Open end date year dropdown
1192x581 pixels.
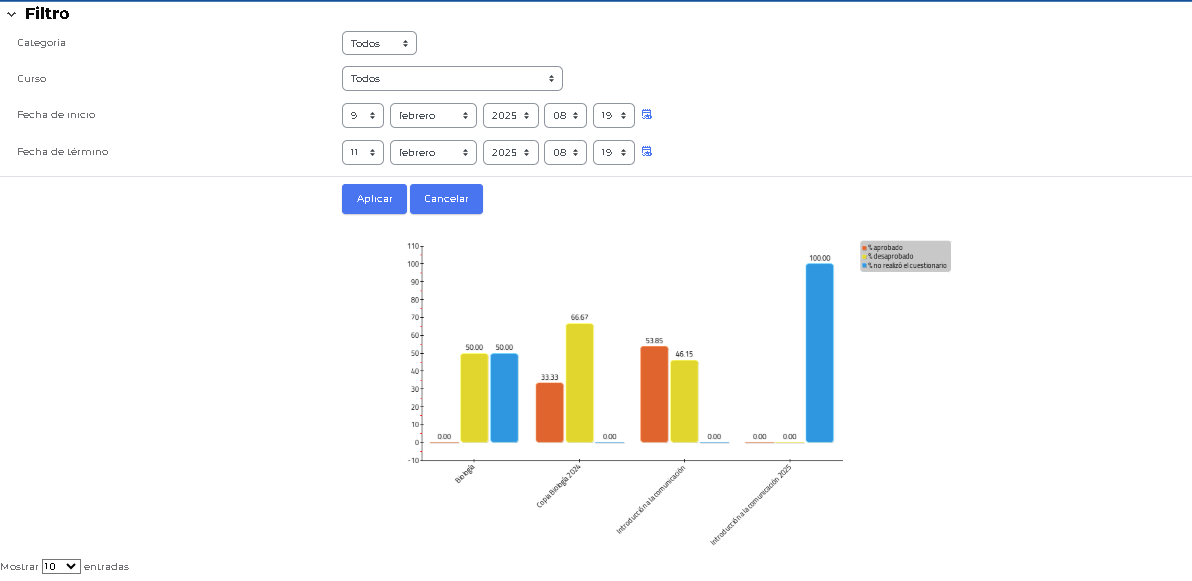[x=510, y=153]
